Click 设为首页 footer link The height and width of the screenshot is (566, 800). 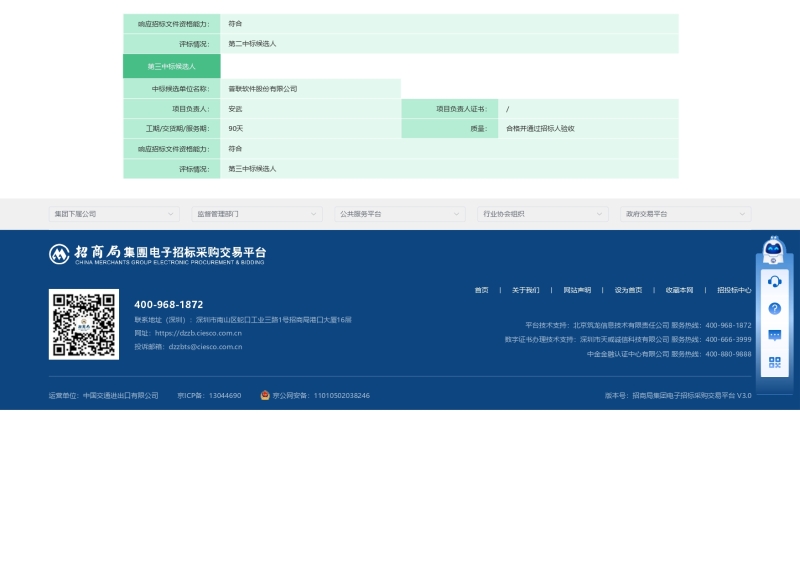(628, 290)
